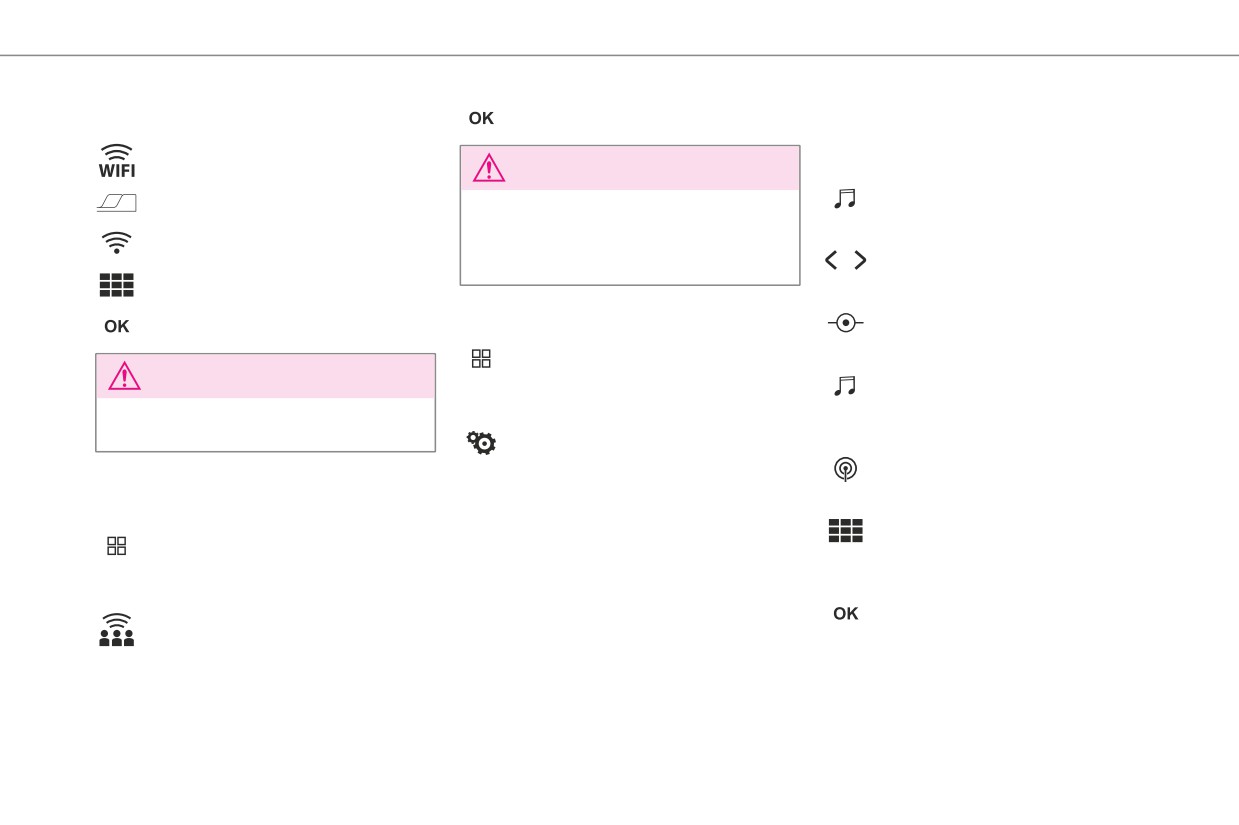Select the radio broadcast antenna icon
The height and width of the screenshot is (825, 1239).
coord(846,469)
